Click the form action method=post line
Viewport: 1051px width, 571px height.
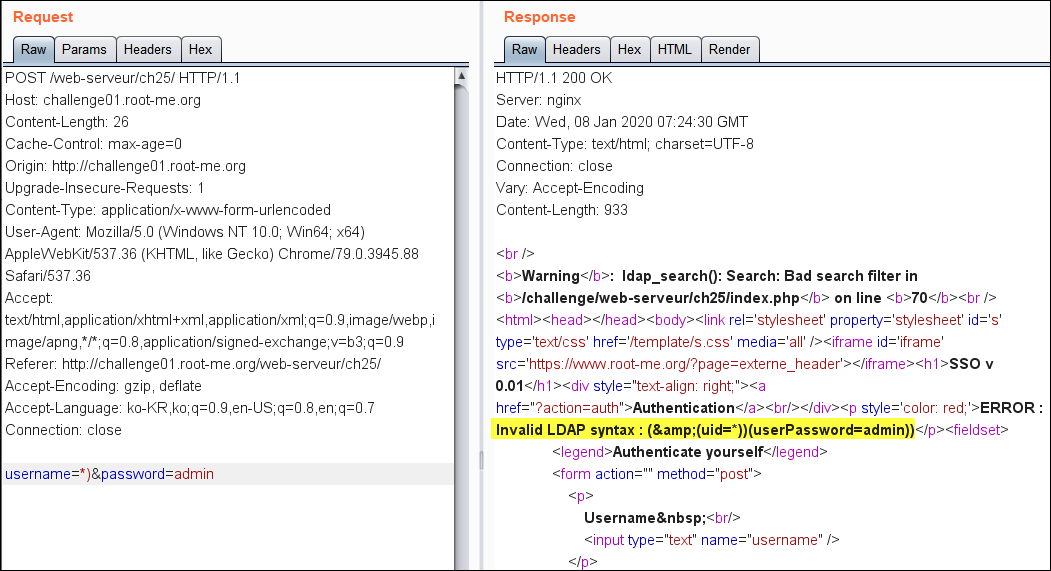click(657, 474)
